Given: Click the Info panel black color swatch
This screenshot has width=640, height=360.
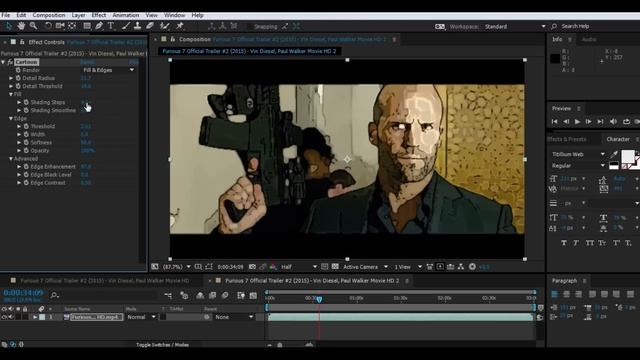Looking at the screenshot, I should [555, 58].
